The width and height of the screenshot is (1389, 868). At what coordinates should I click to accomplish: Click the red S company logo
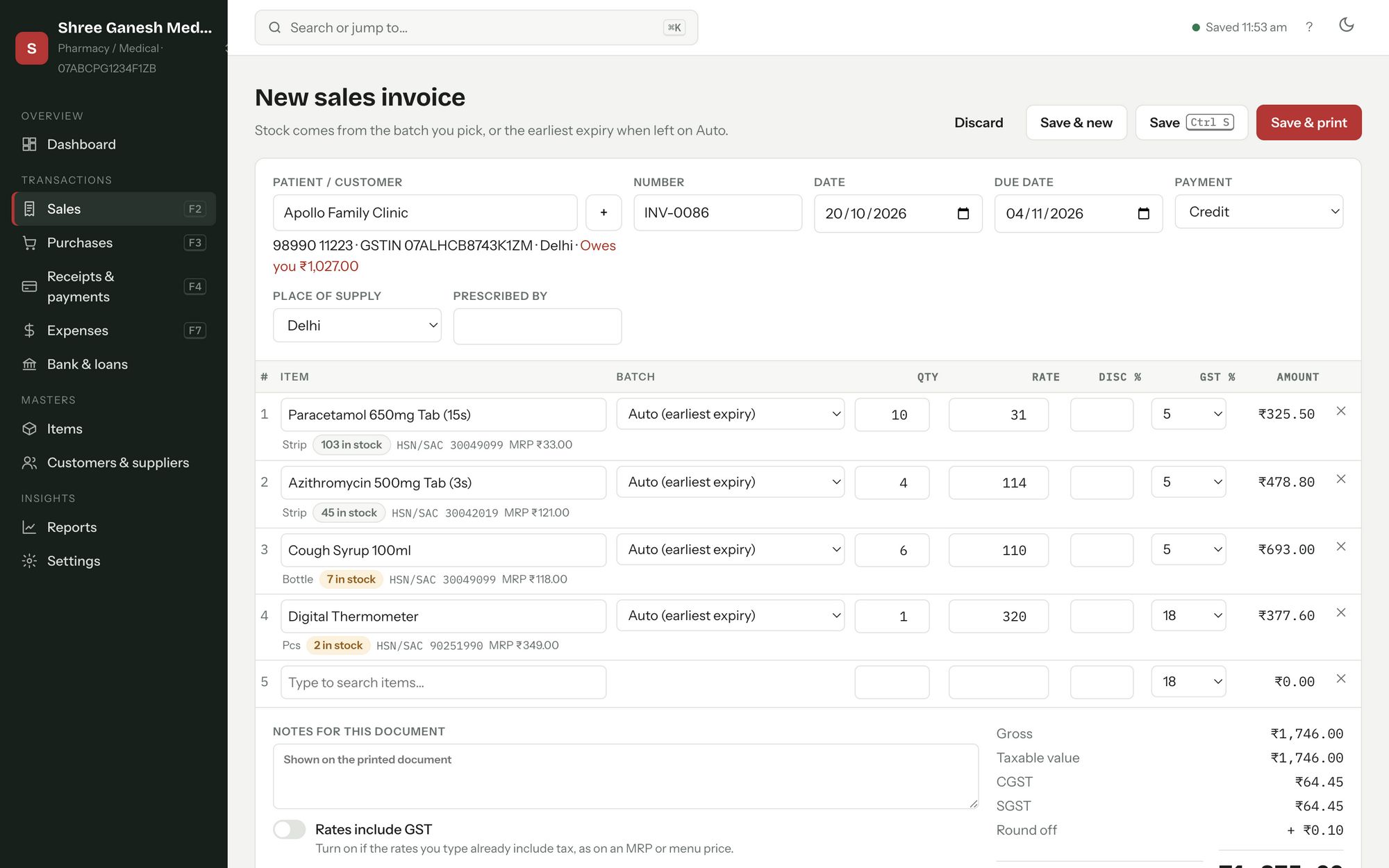pyautogui.click(x=32, y=48)
